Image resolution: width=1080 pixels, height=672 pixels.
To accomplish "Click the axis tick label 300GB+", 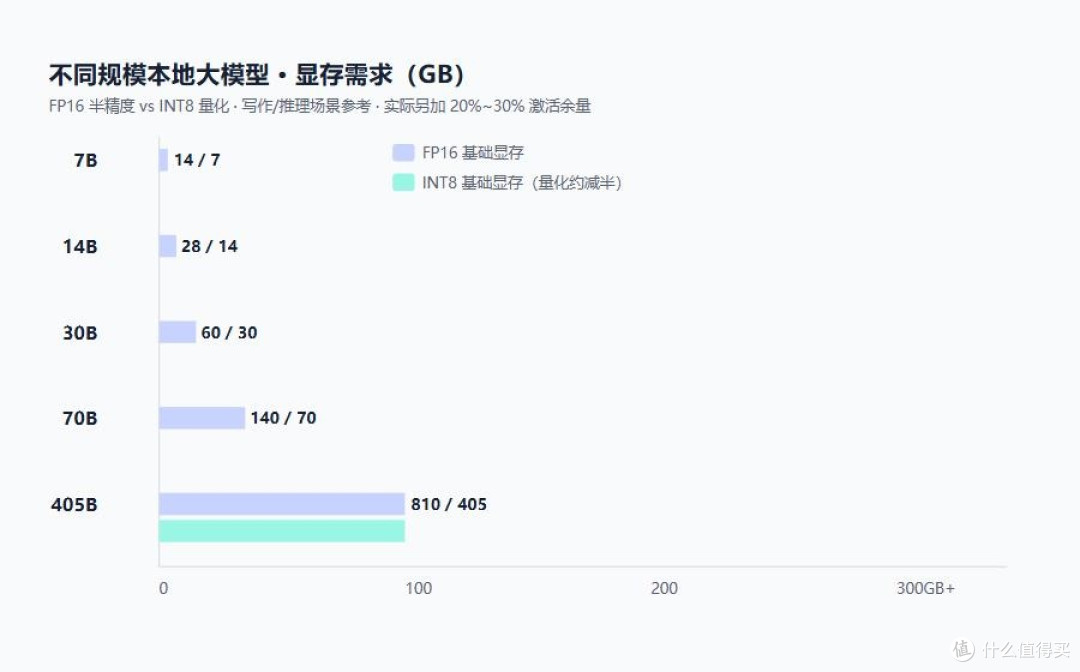I will pos(926,588).
